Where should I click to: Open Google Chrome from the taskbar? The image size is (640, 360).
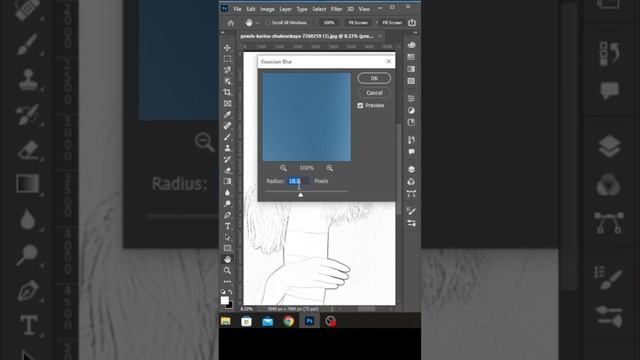289,322
